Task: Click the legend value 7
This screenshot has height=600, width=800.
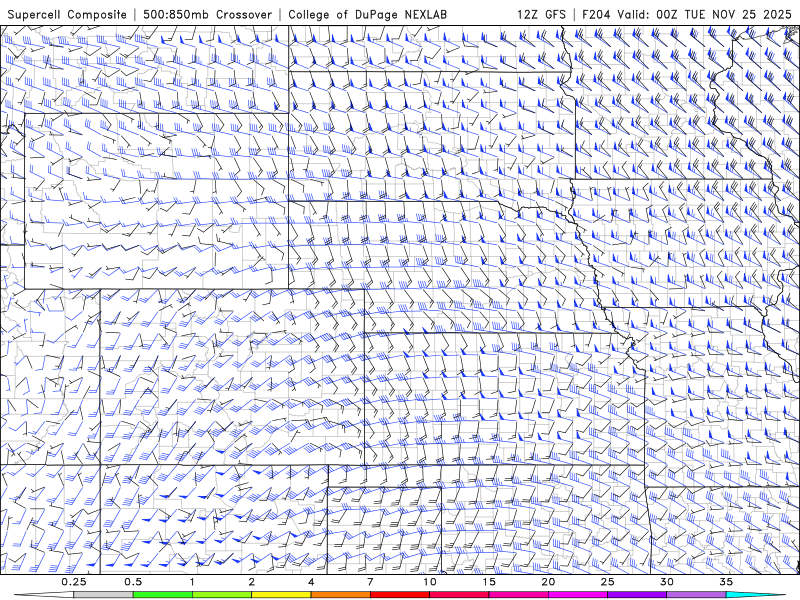Action: pyautogui.click(x=370, y=582)
